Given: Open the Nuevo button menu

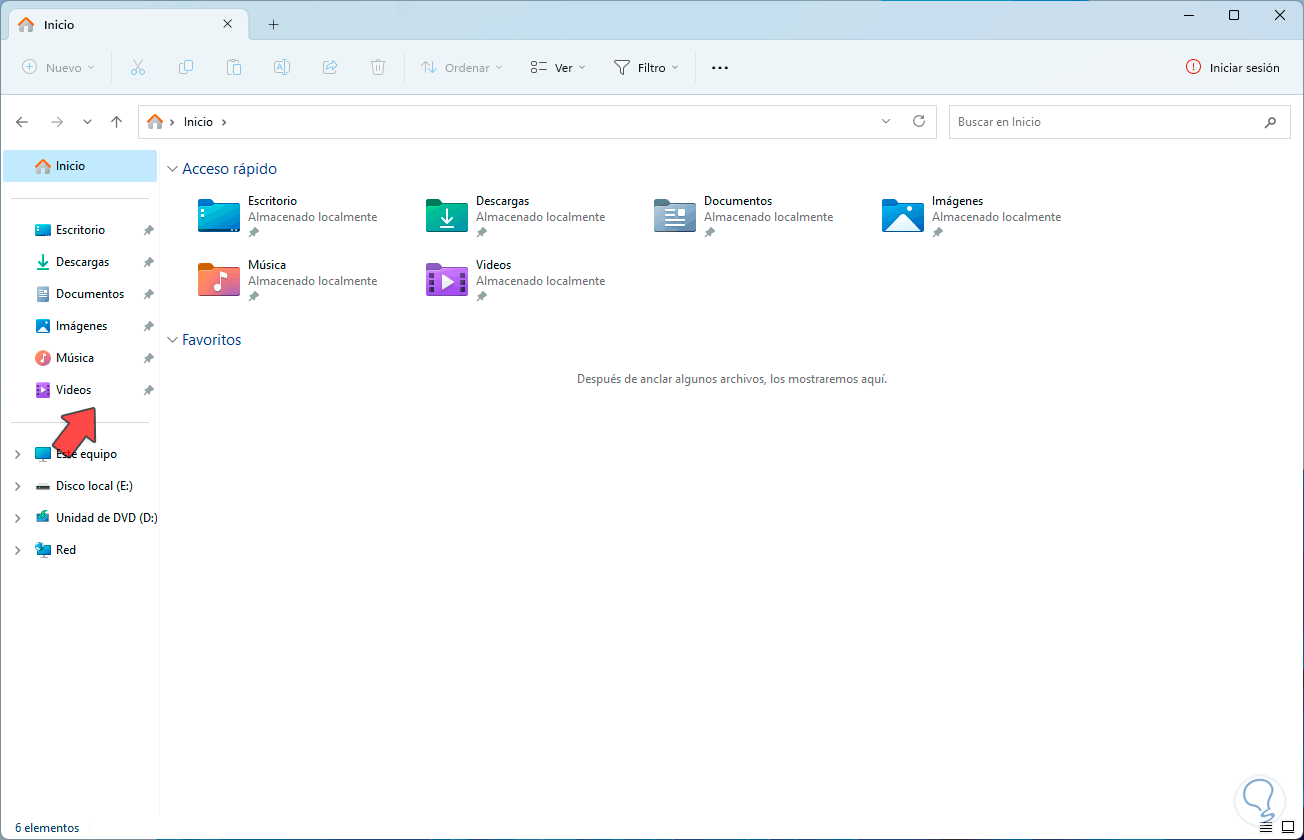Looking at the screenshot, I should (57, 67).
